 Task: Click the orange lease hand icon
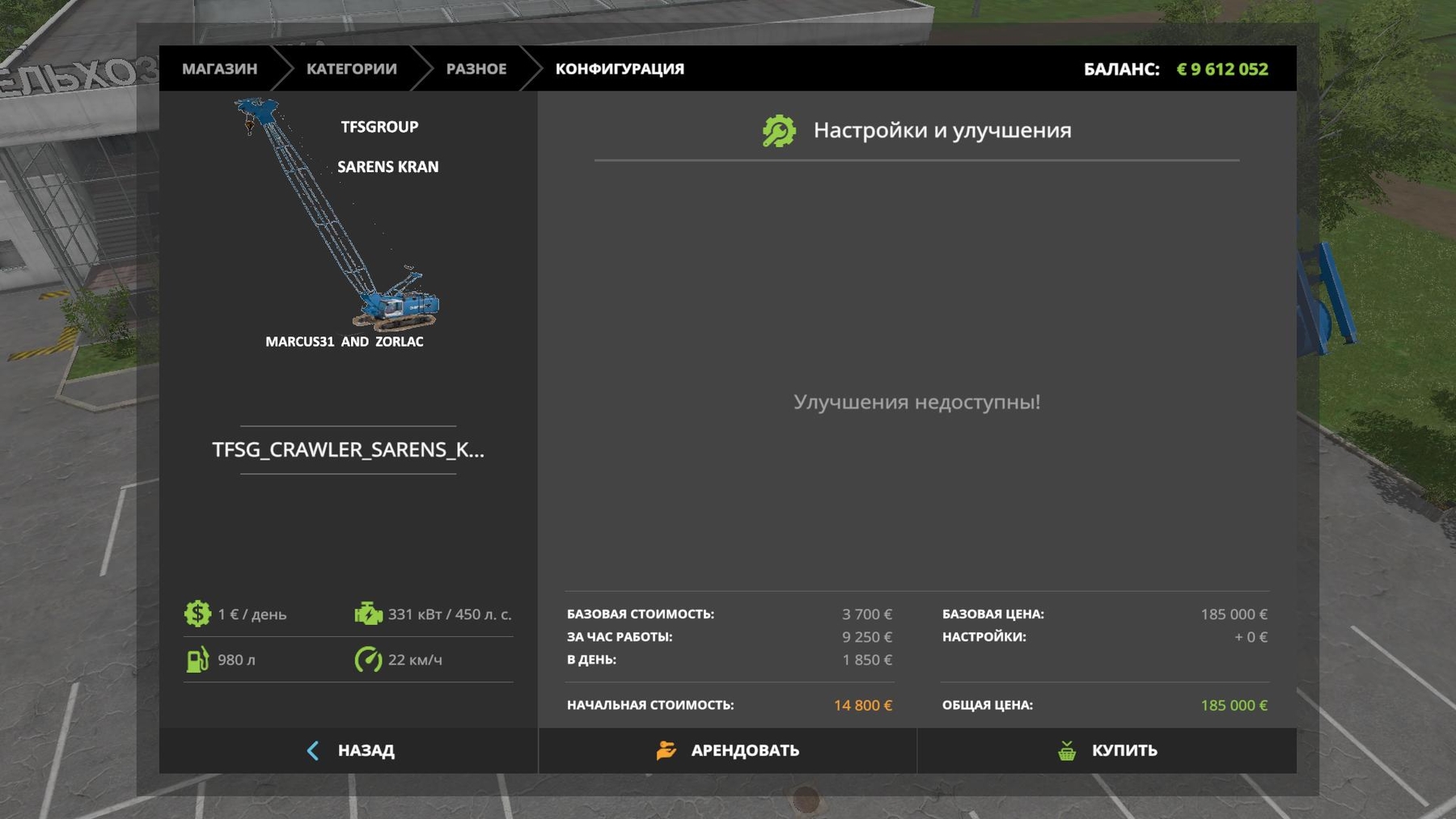666,750
